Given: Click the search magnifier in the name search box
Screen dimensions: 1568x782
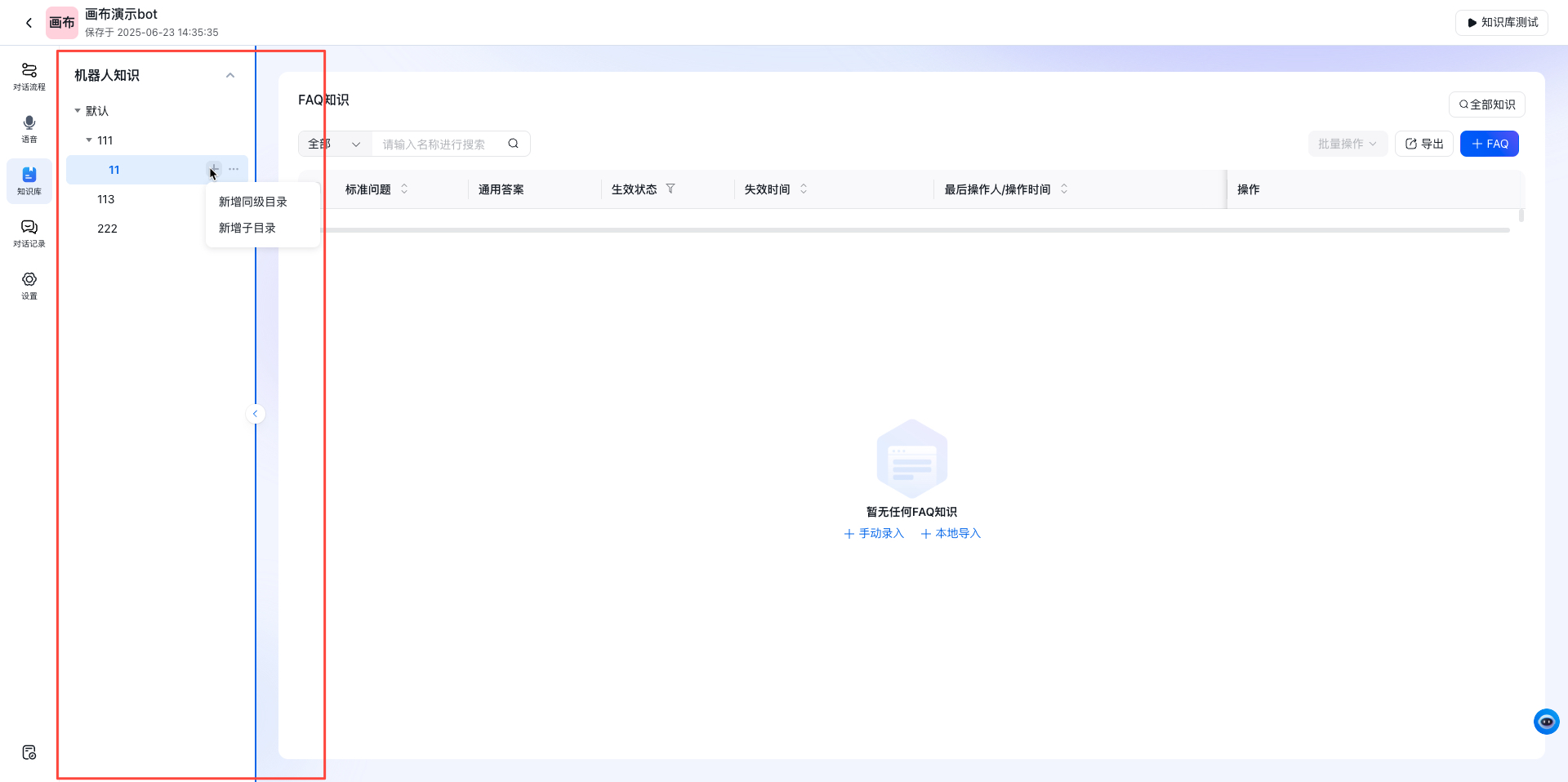Looking at the screenshot, I should click(x=513, y=143).
